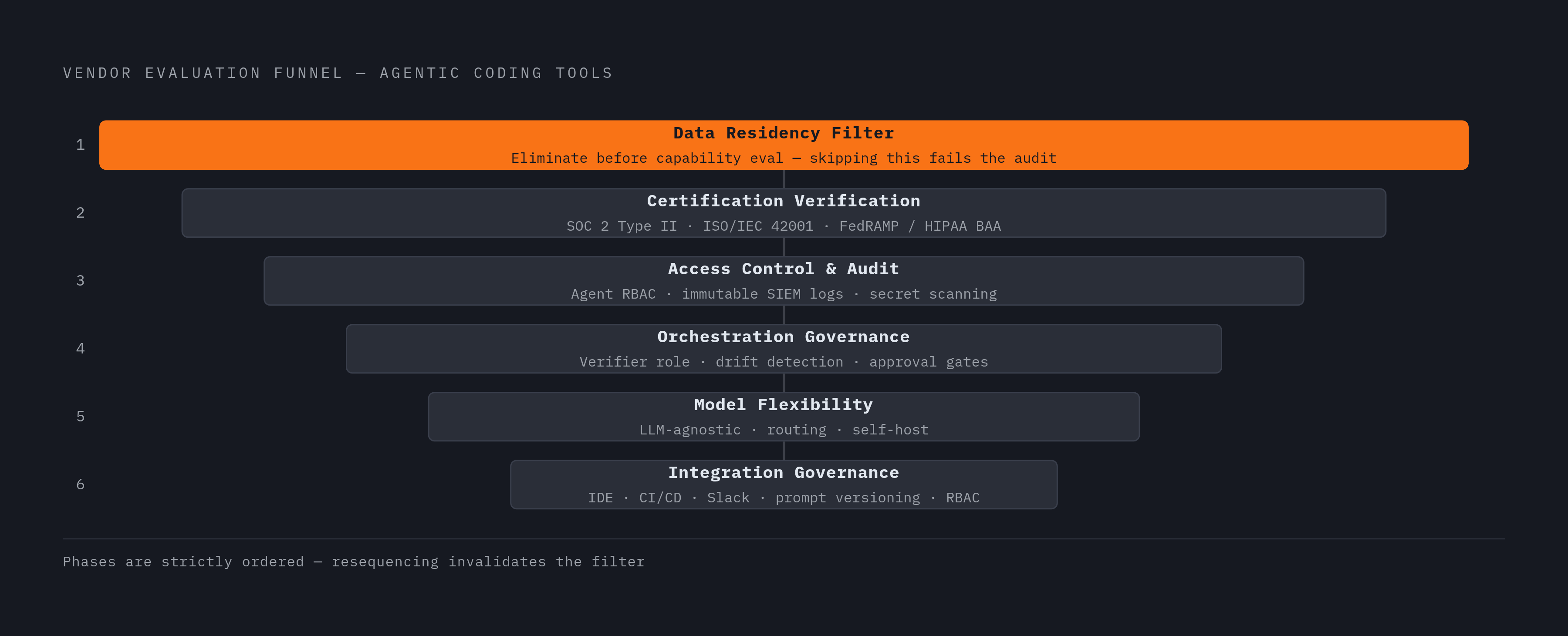Click phase number 1 label
This screenshot has height=636, width=1568.
(x=80, y=145)
